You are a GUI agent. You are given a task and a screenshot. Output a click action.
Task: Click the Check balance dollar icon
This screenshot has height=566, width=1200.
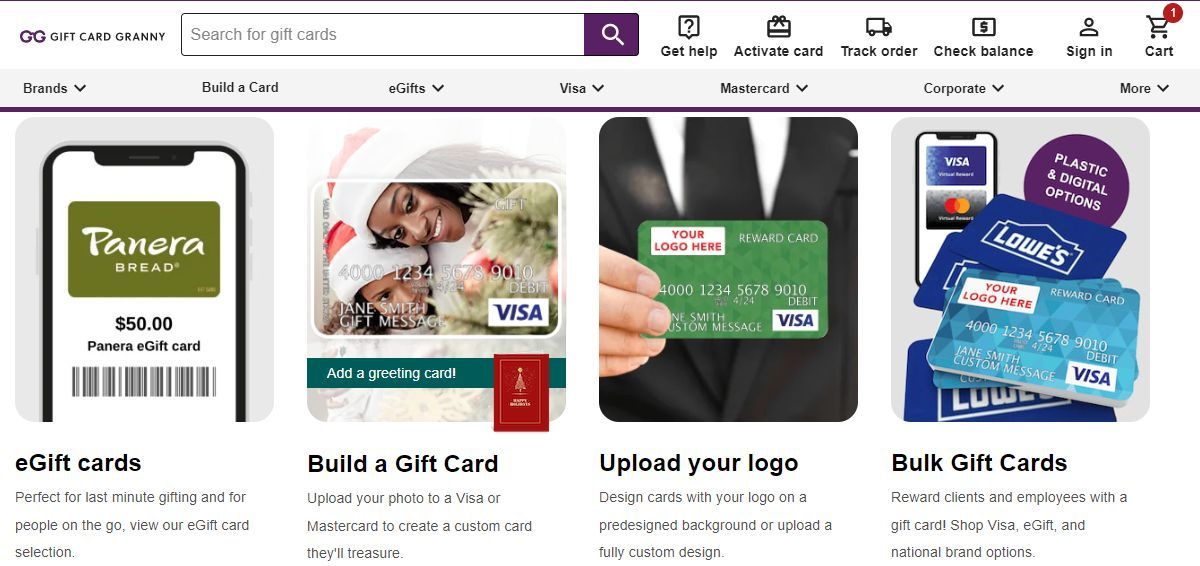coord(983,27)
